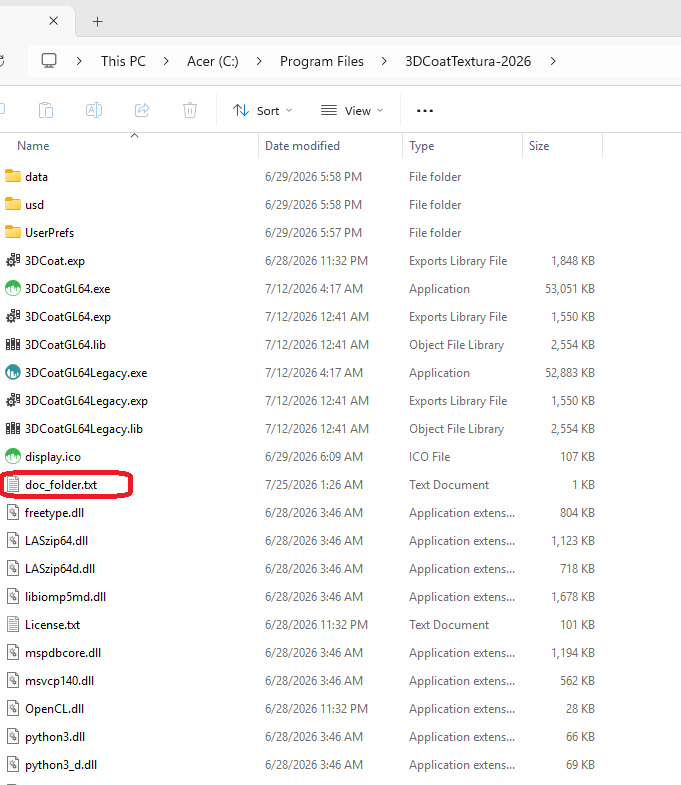This screenshot has width=681, height=785.
Task: Click the 3DCoatTextura-2026 breadcrumb
Action: click(468, 61)
